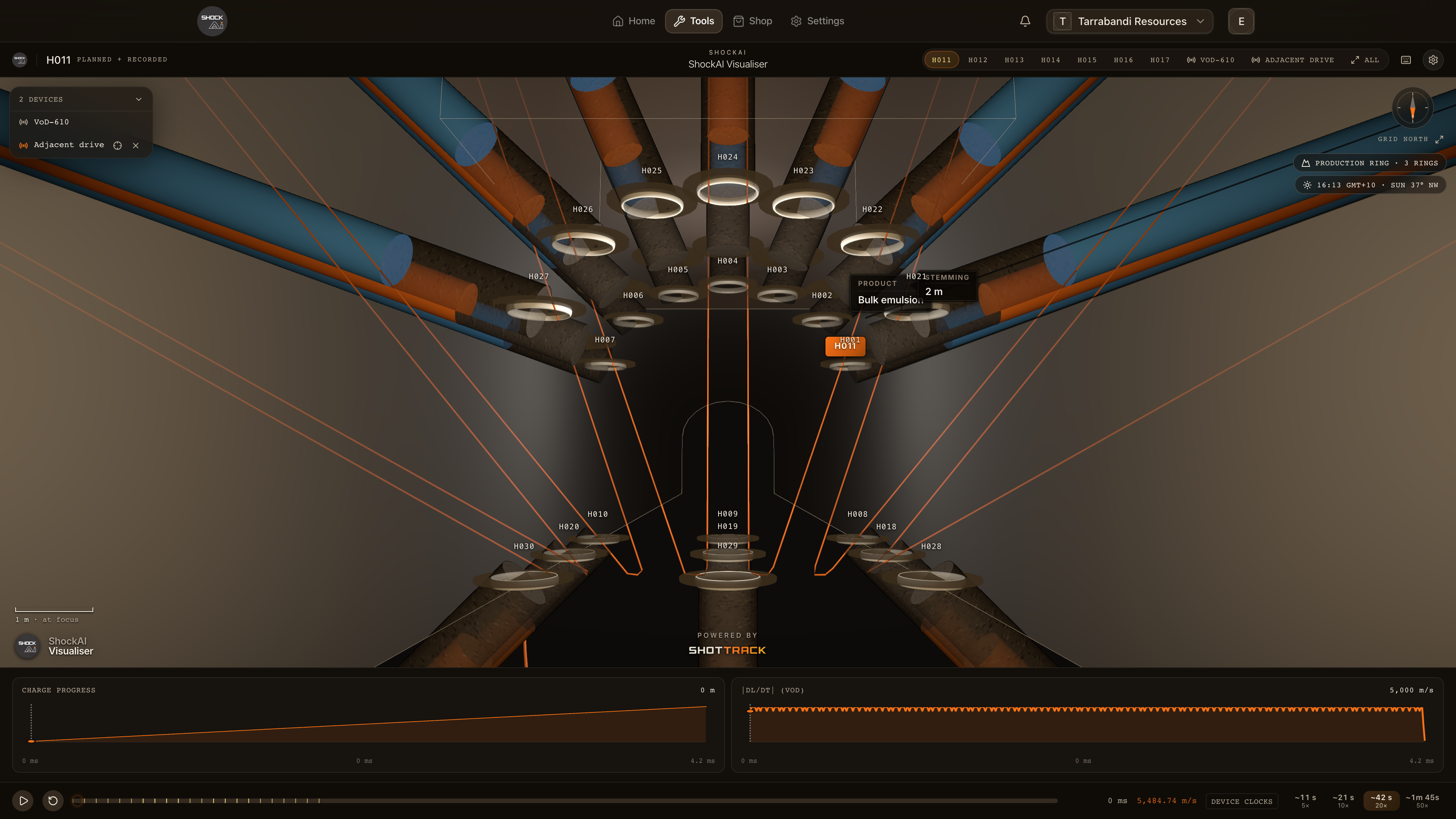Locate the Adjacent drive device target icon
The width and height of the screenshot is (1456, 819).
[118, 145]
